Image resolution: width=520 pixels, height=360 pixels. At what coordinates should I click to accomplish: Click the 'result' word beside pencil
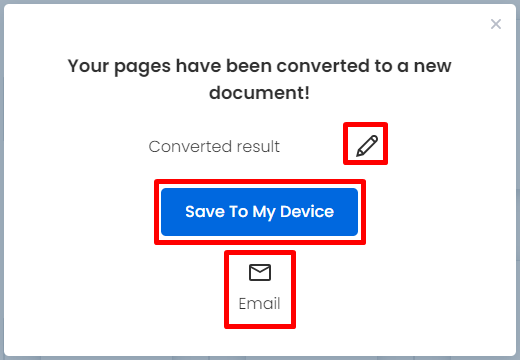(x=258, y=147)
